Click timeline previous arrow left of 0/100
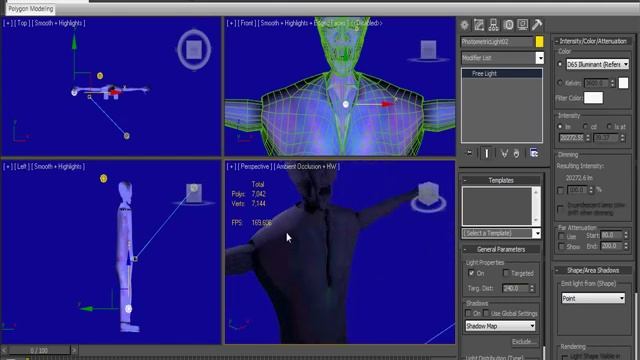 pyautogui.click(x=4, y=350)
